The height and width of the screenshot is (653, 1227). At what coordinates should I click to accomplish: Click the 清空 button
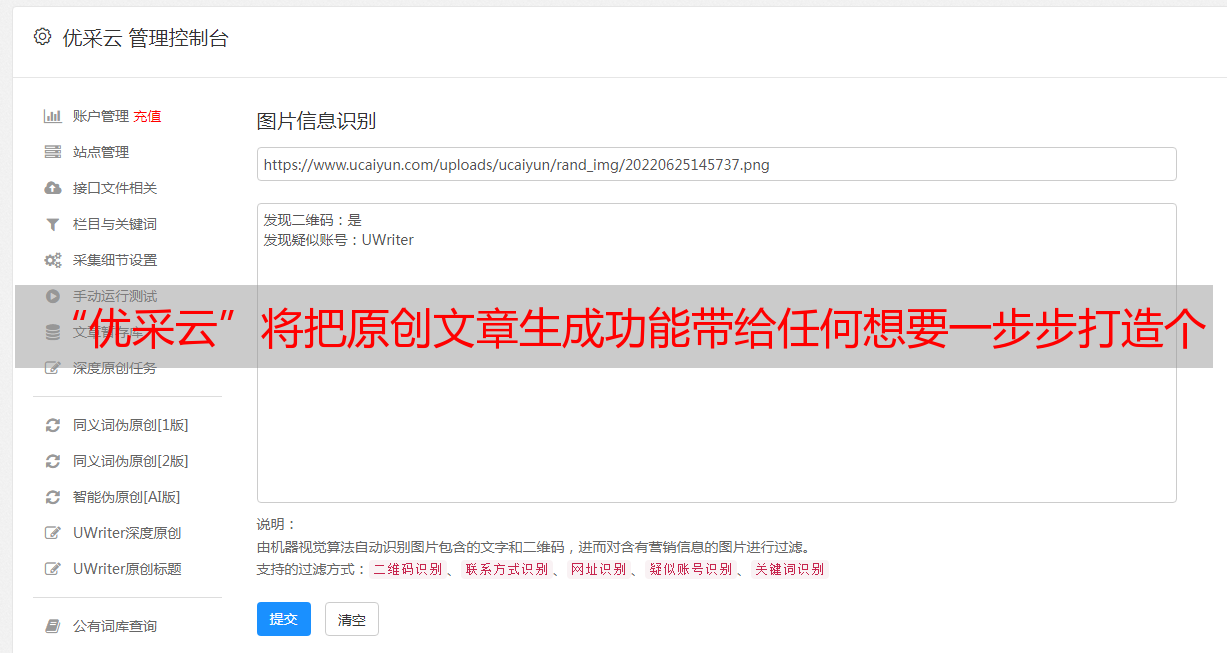point(352,619)
